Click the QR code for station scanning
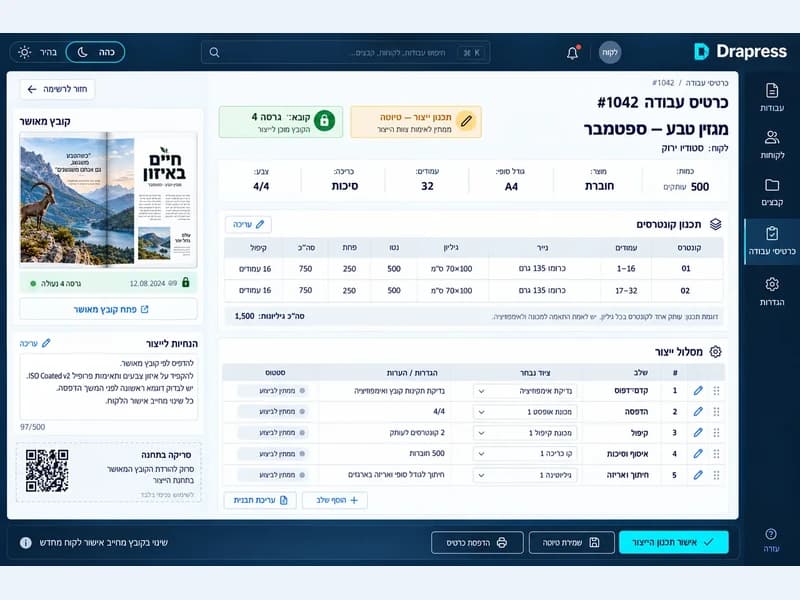The width and height of the screenshot is (800, 600). click(x=47, y=471)
